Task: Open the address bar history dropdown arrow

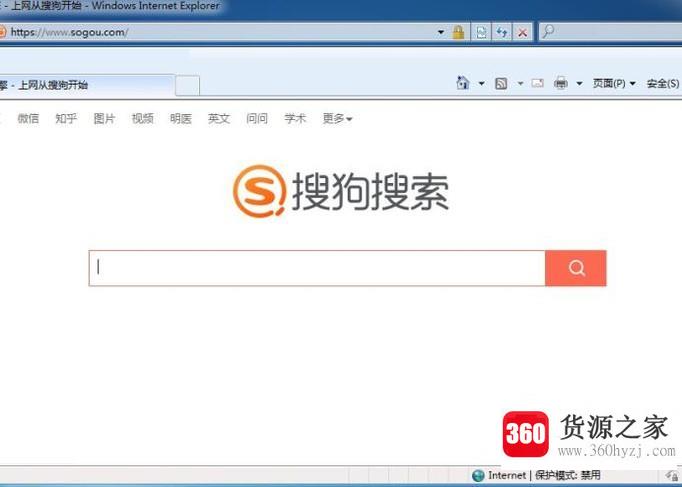Action: tap(441, 32)
